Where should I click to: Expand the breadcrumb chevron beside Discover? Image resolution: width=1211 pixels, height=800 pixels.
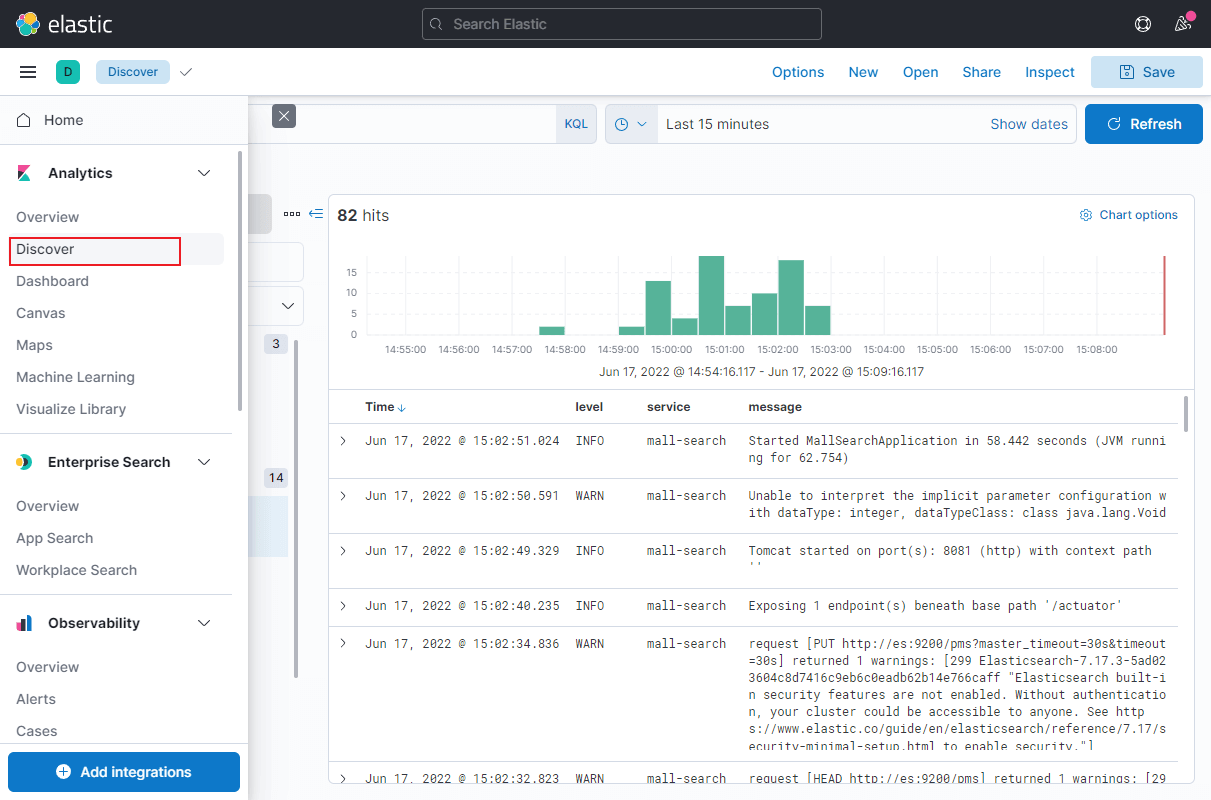coord(185,72)
